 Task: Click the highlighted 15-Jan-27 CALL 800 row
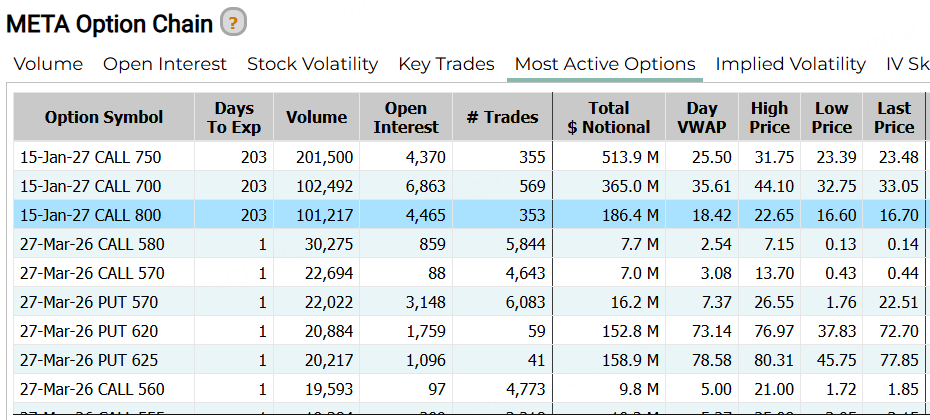pyautogui.click(x=90, y=215)
